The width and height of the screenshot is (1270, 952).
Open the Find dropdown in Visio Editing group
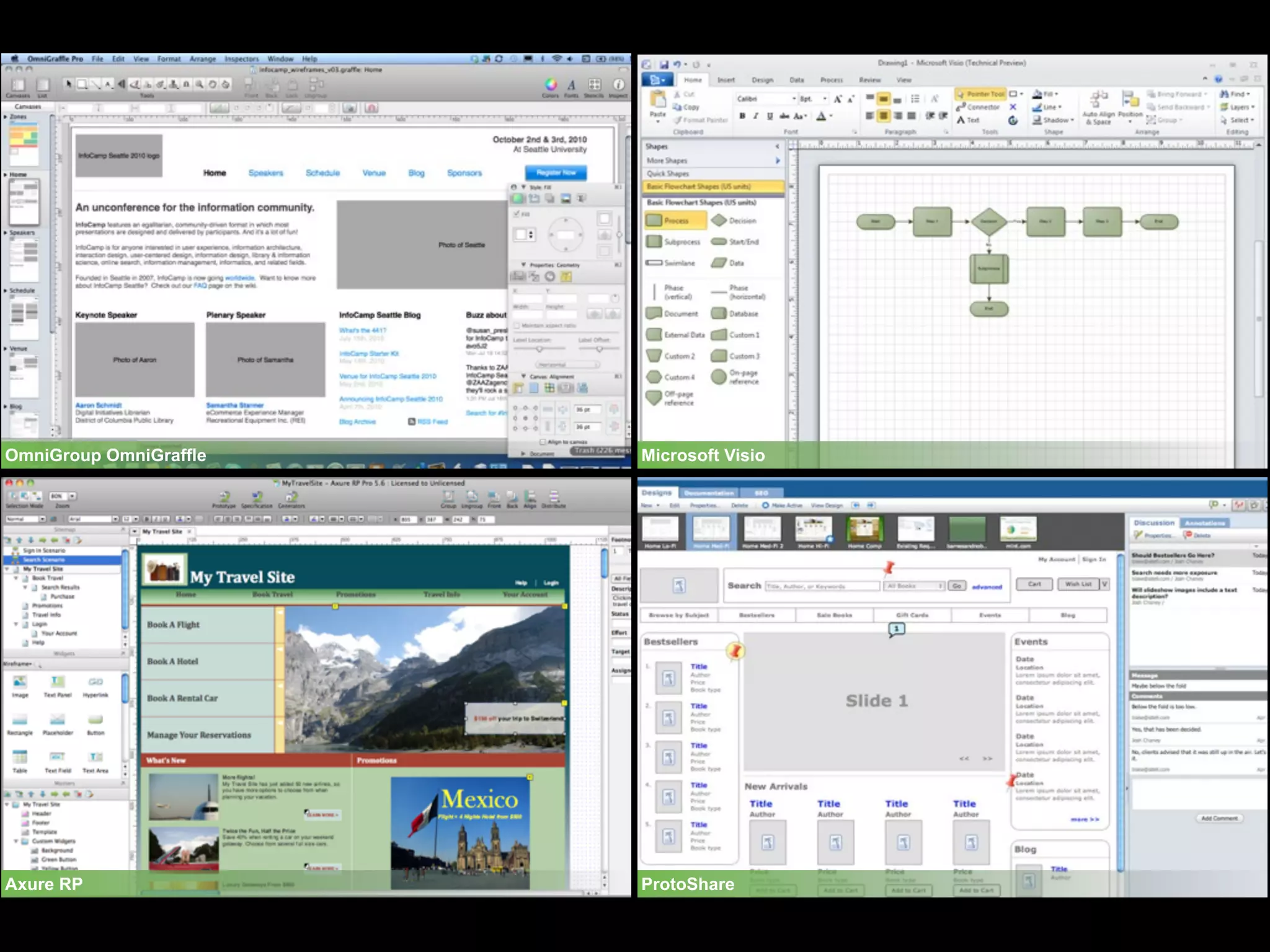1234,94
